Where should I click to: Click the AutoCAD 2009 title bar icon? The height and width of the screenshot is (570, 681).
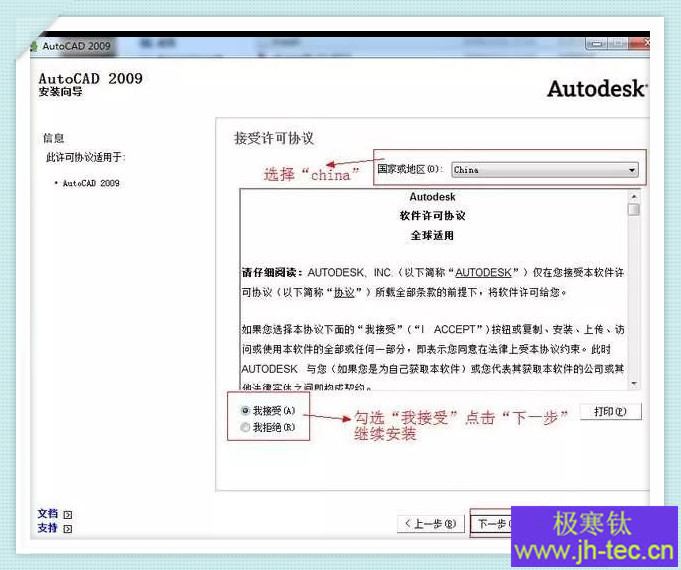point(34,46)
